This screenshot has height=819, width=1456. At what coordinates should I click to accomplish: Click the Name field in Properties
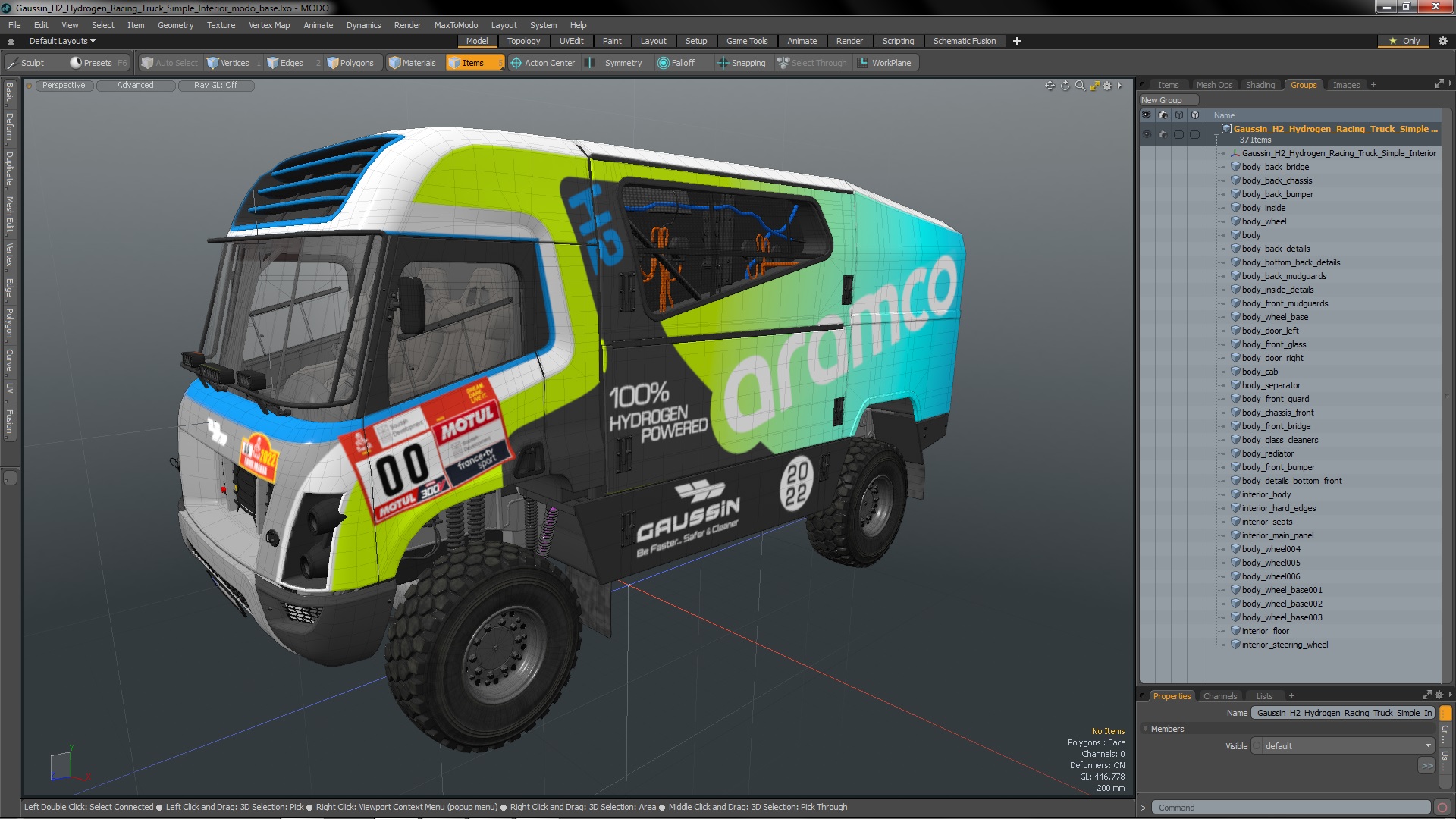[1343, 713]
